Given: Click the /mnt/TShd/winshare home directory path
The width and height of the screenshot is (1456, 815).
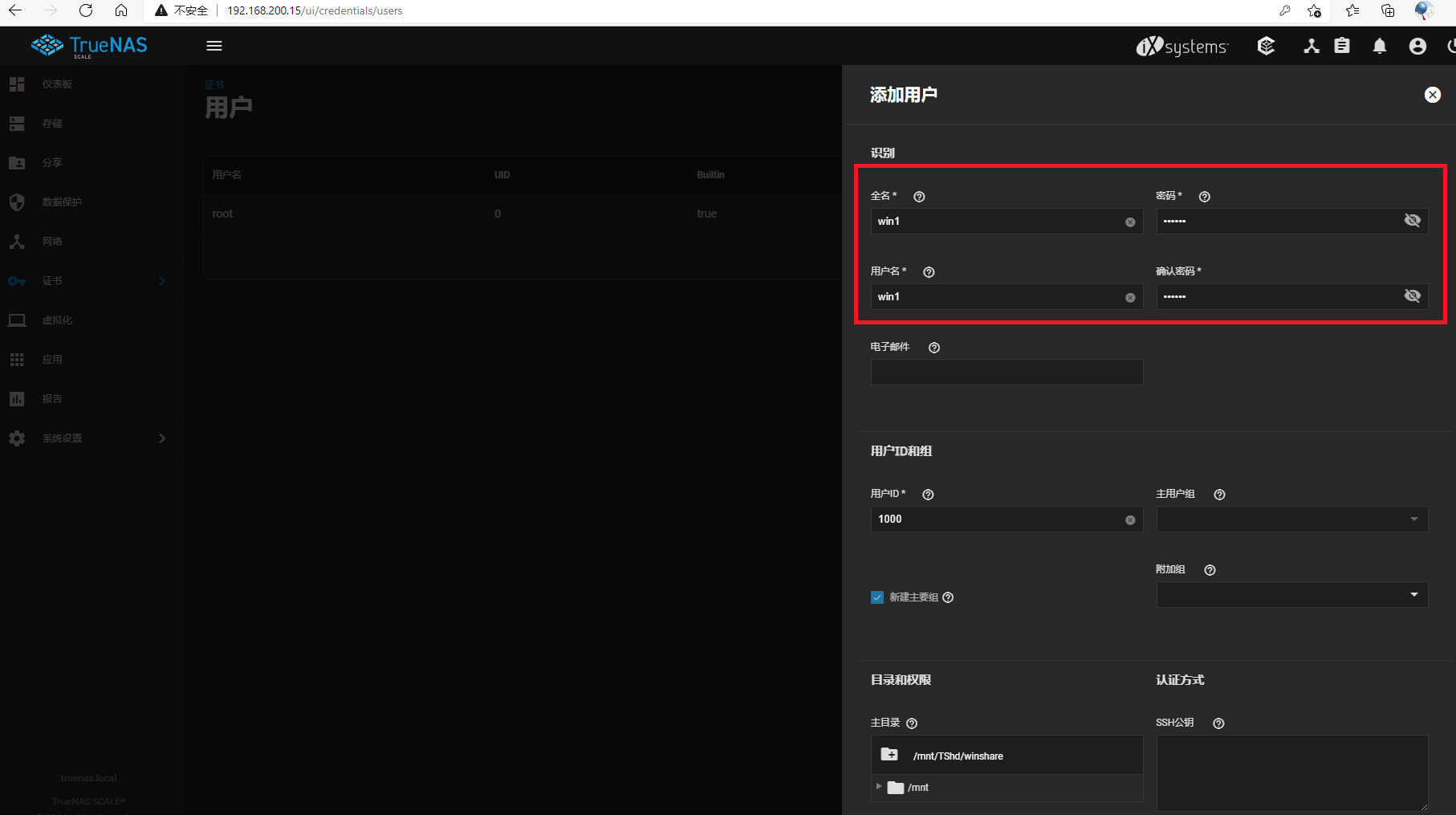Looking at the screenshot, I should click(x=958, y=756).
